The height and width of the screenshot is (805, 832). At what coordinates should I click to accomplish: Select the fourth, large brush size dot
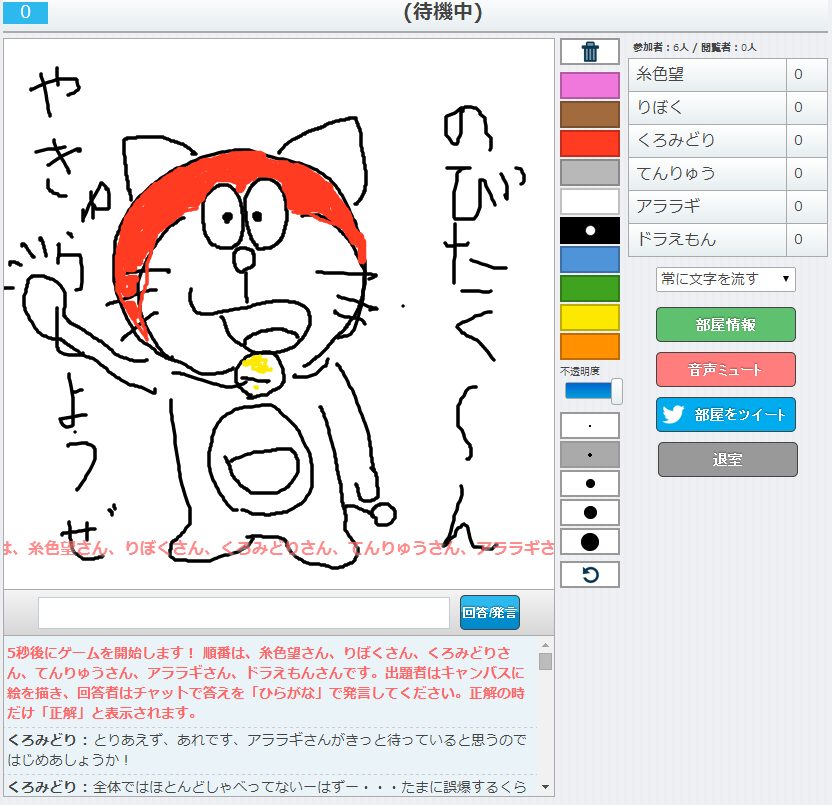(x=590, y=513)
